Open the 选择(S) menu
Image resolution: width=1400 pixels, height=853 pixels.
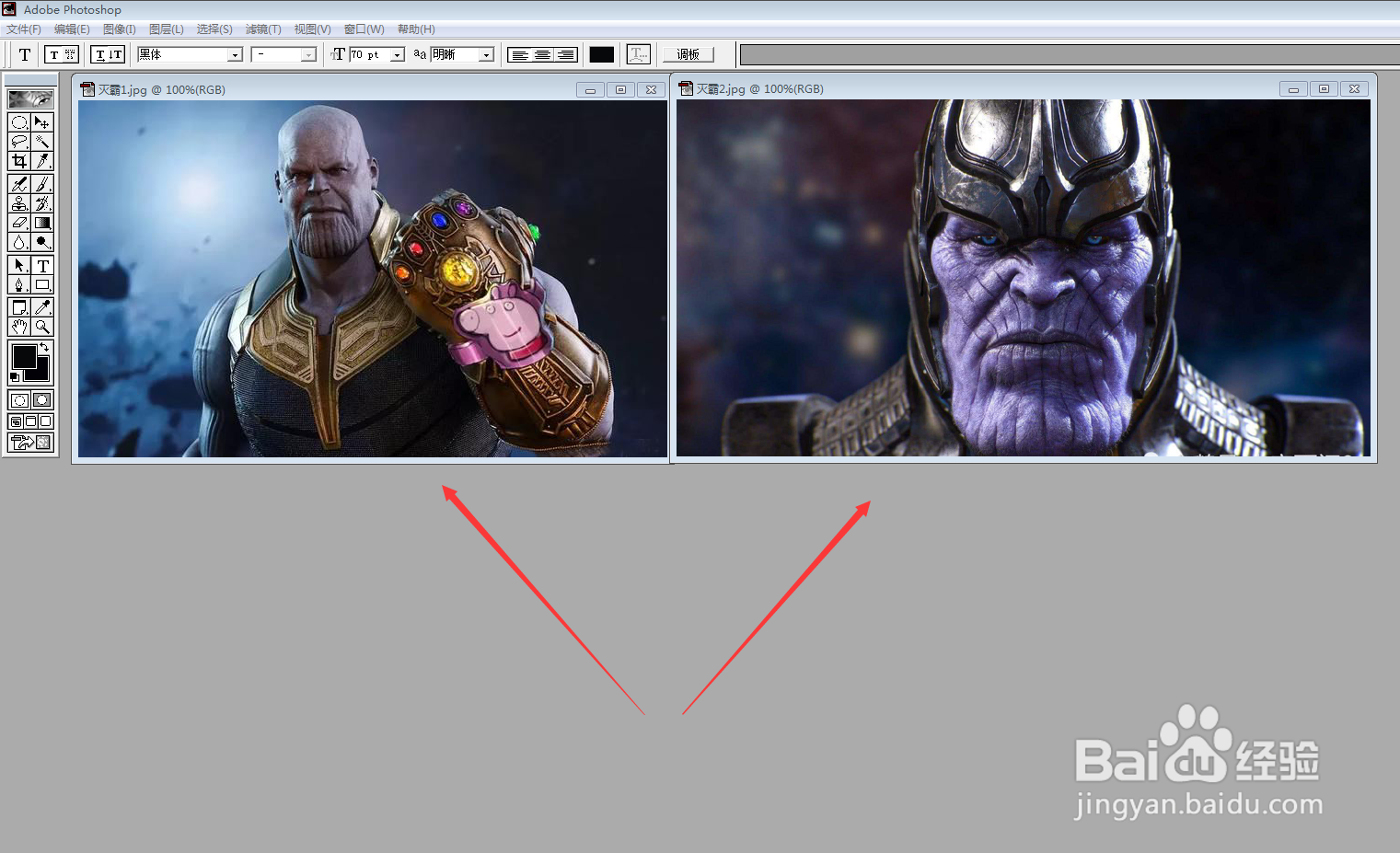click(214, 29)
